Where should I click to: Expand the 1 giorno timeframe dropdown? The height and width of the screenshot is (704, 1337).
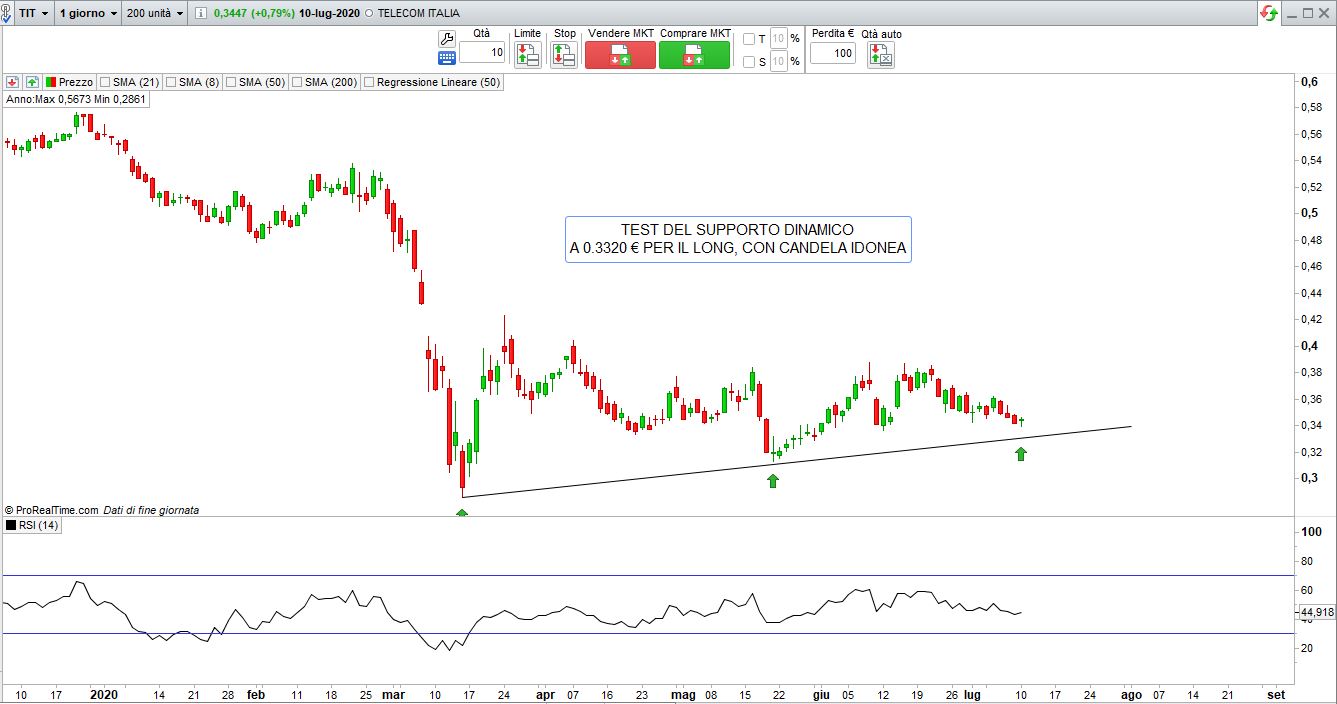88,13
